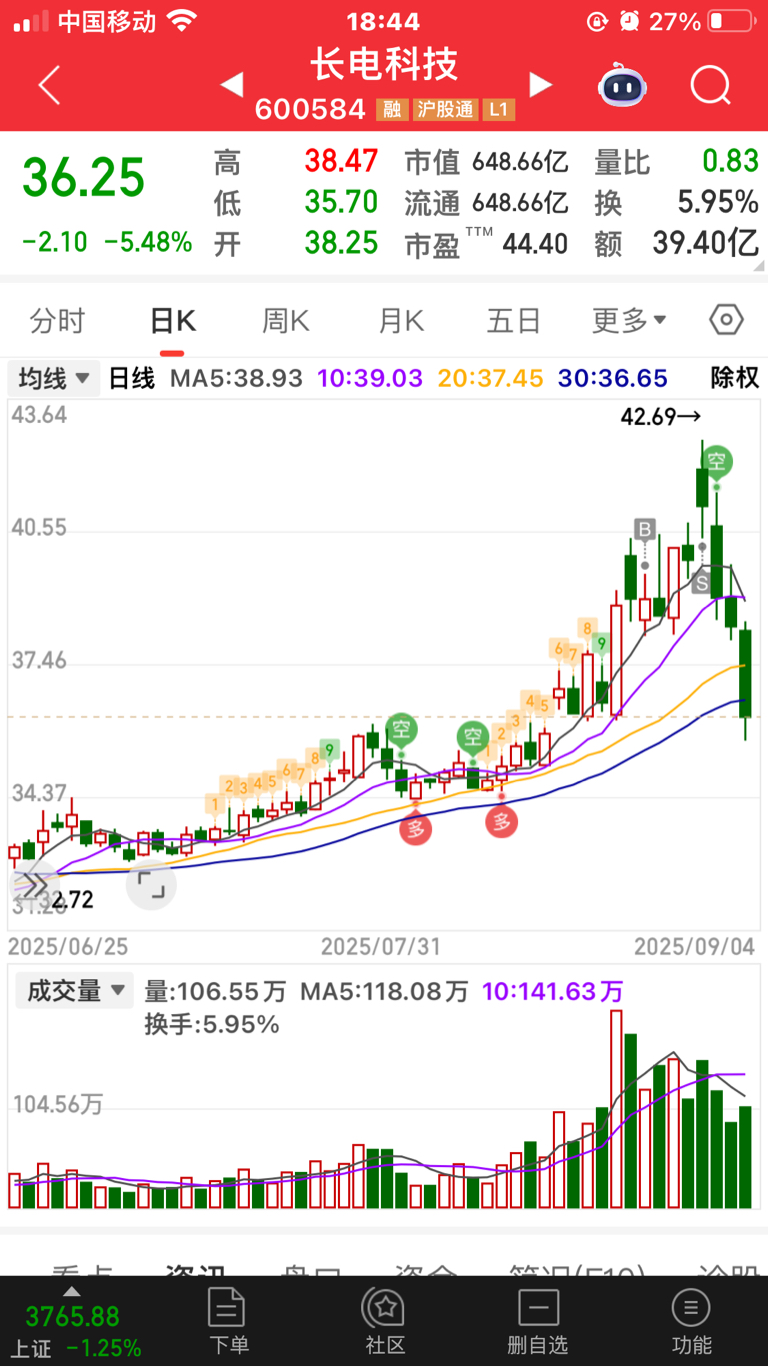Open chart settings hexagon icon
Viewport: 768px width, 1367px height.
[726, 320]
